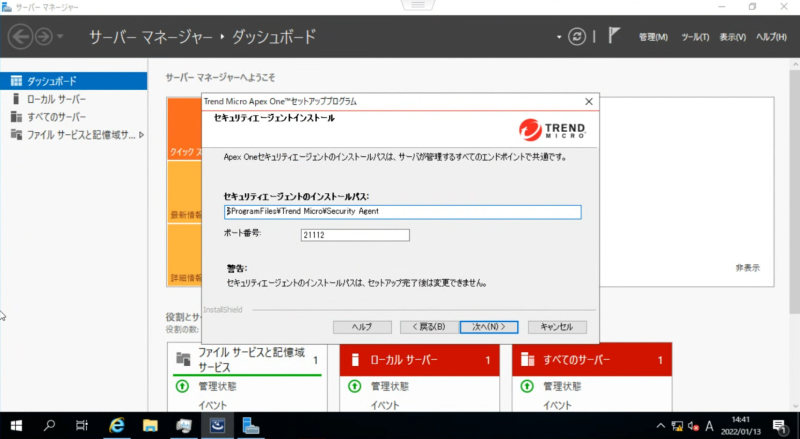Open Task View on the taskbar
The image size is (800, 439).
coord(82,425)
